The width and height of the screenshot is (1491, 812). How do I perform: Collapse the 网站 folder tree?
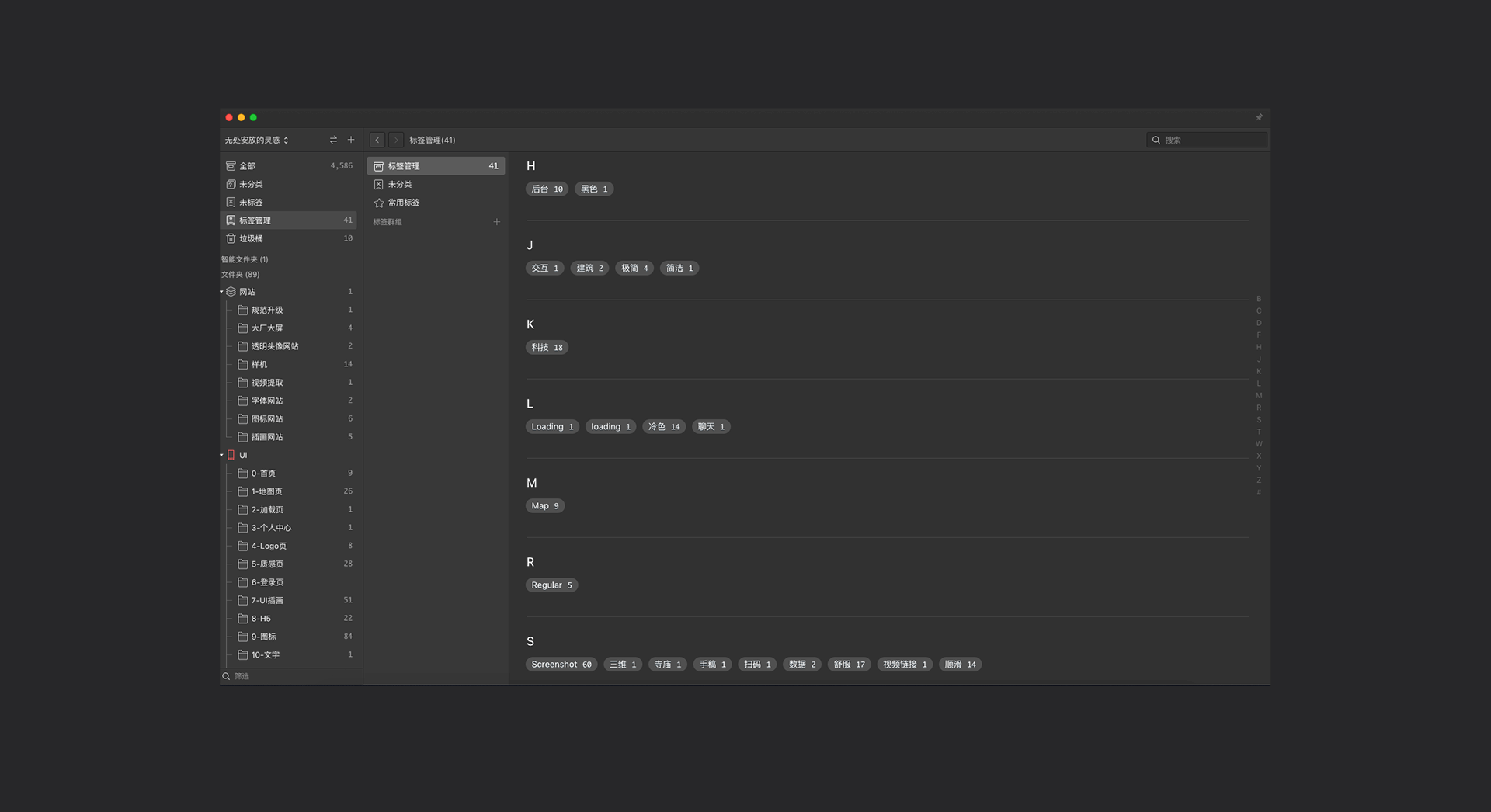coord(221,292)
